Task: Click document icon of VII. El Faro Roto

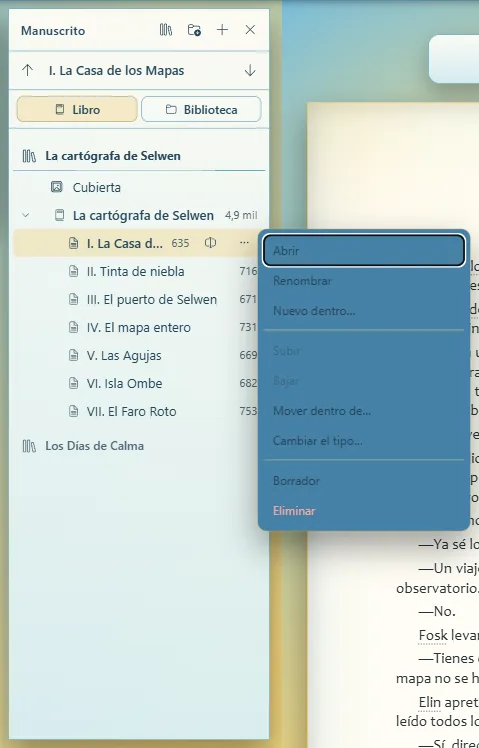Action: 73,412
